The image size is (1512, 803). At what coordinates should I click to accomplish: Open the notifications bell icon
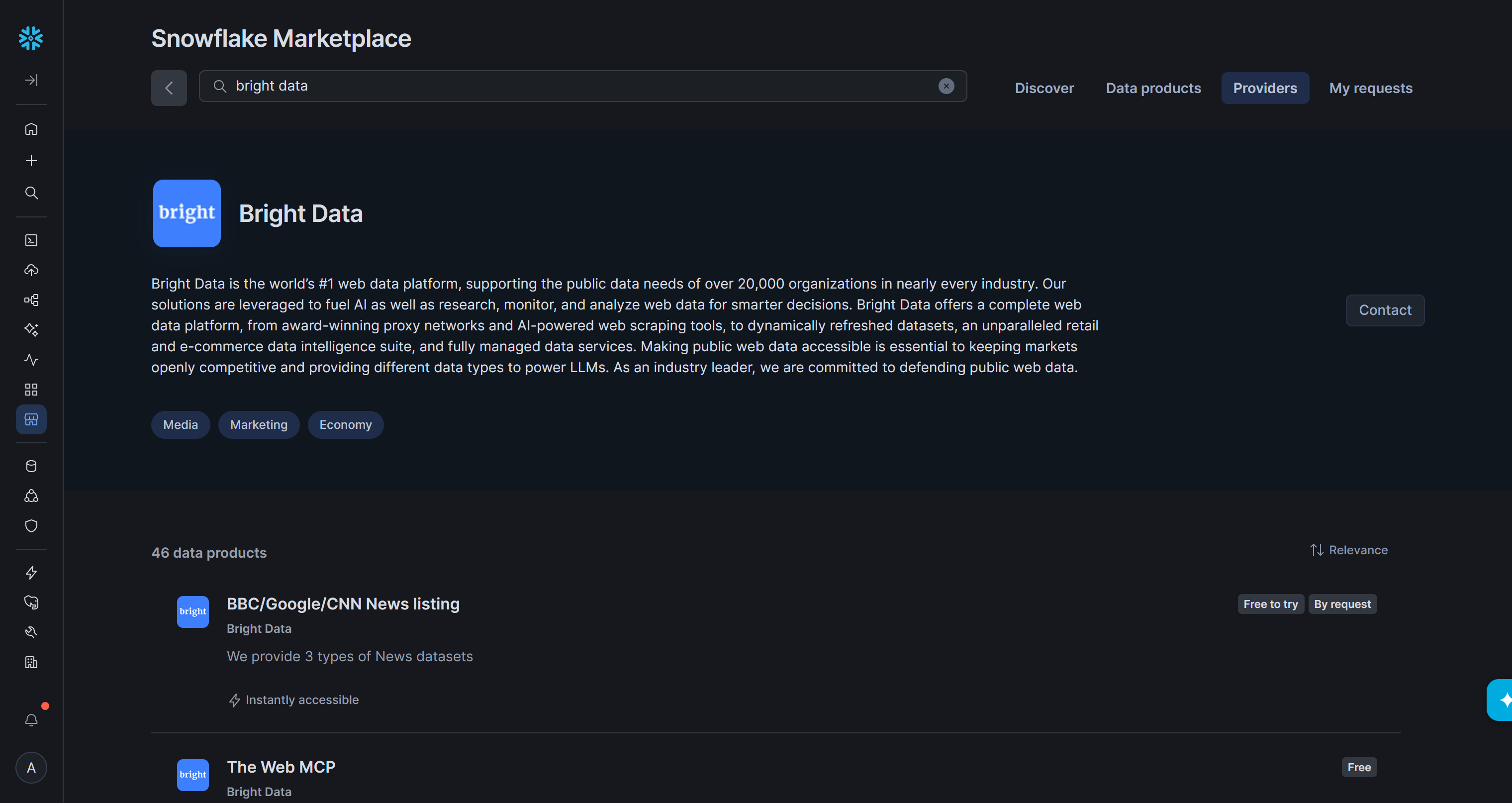coord(31,719)
